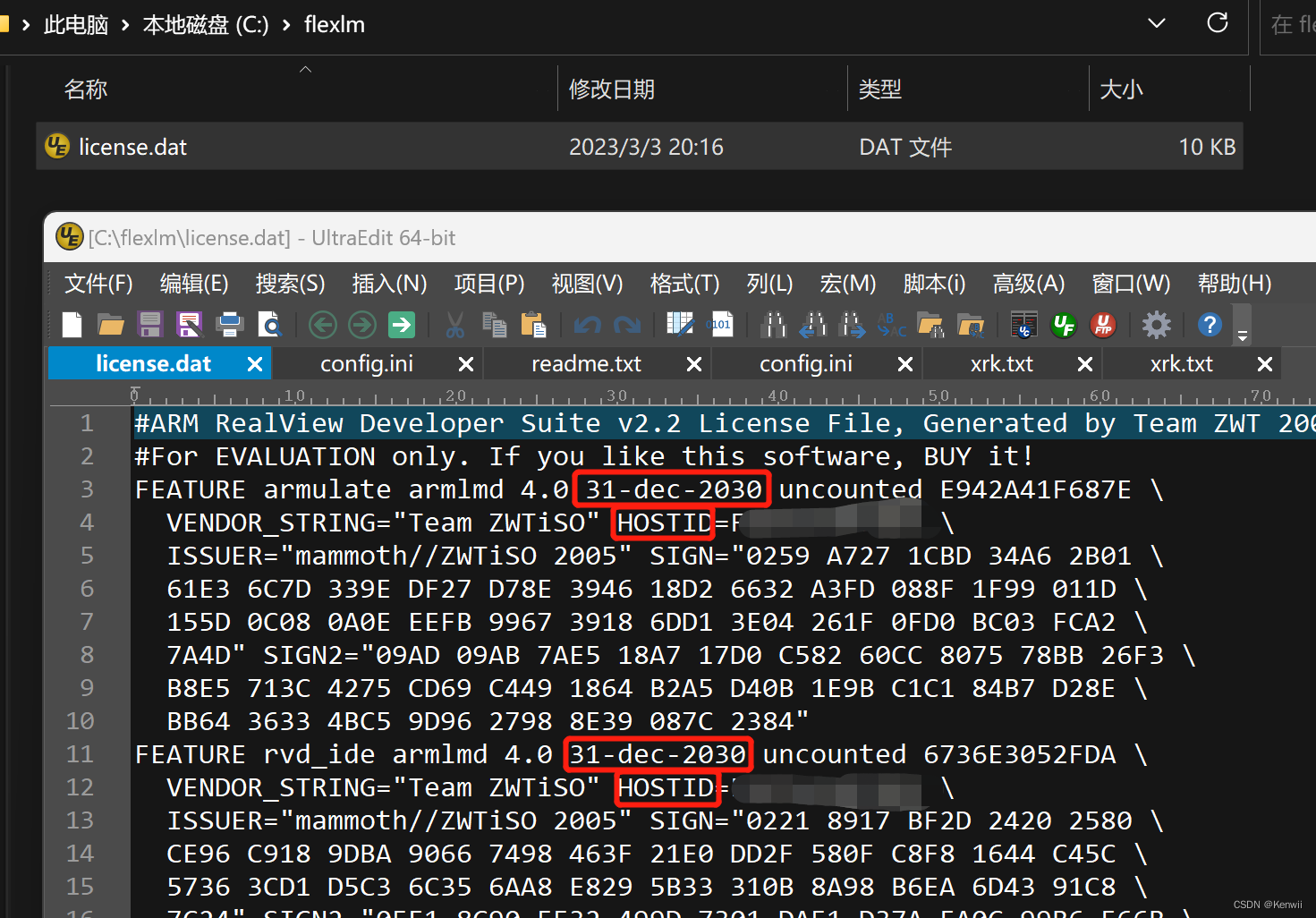Open settings via the gear icon

coord(1157,324)
